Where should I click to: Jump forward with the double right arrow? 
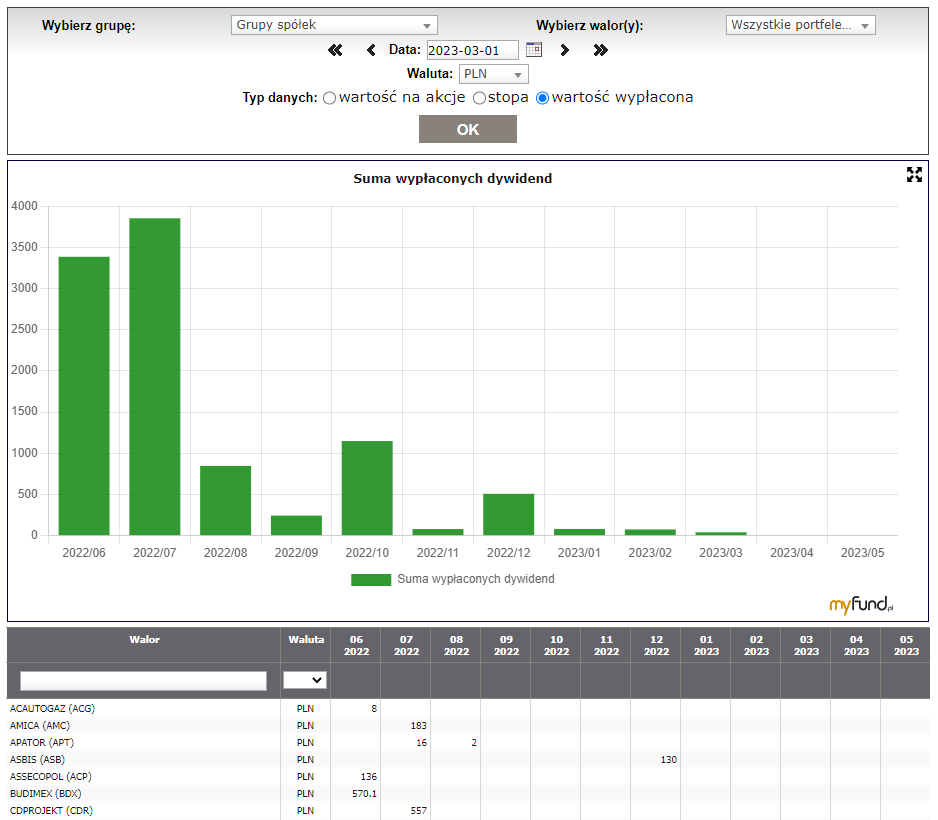pyautogui.click(x=601, y=50)
